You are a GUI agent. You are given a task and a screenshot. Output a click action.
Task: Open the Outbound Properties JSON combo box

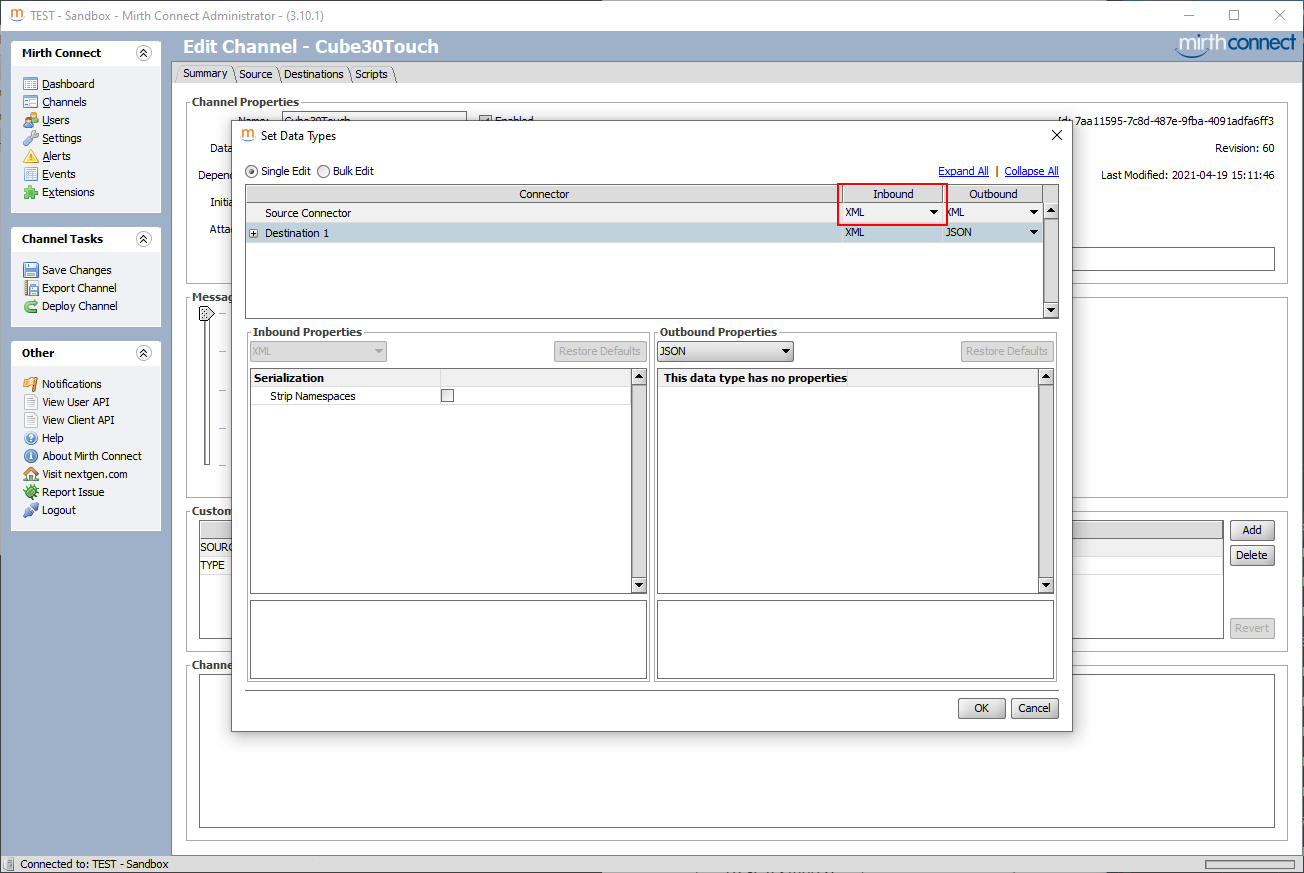coord(725,351)
